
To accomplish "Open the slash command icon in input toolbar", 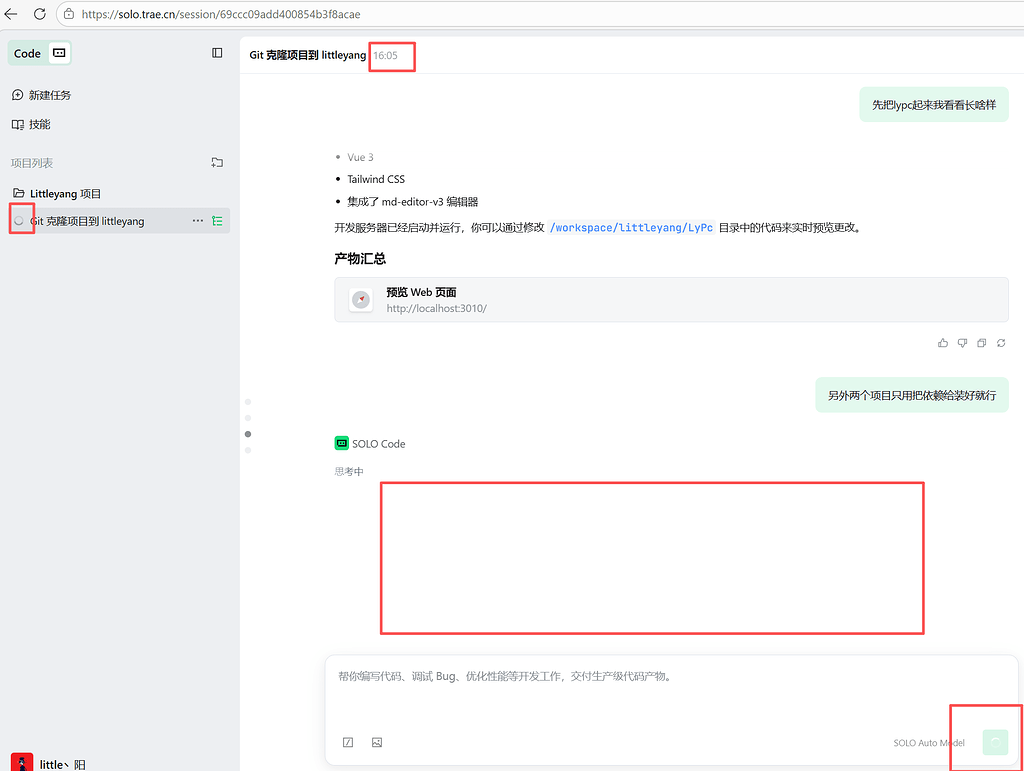I will click(348, 742).
